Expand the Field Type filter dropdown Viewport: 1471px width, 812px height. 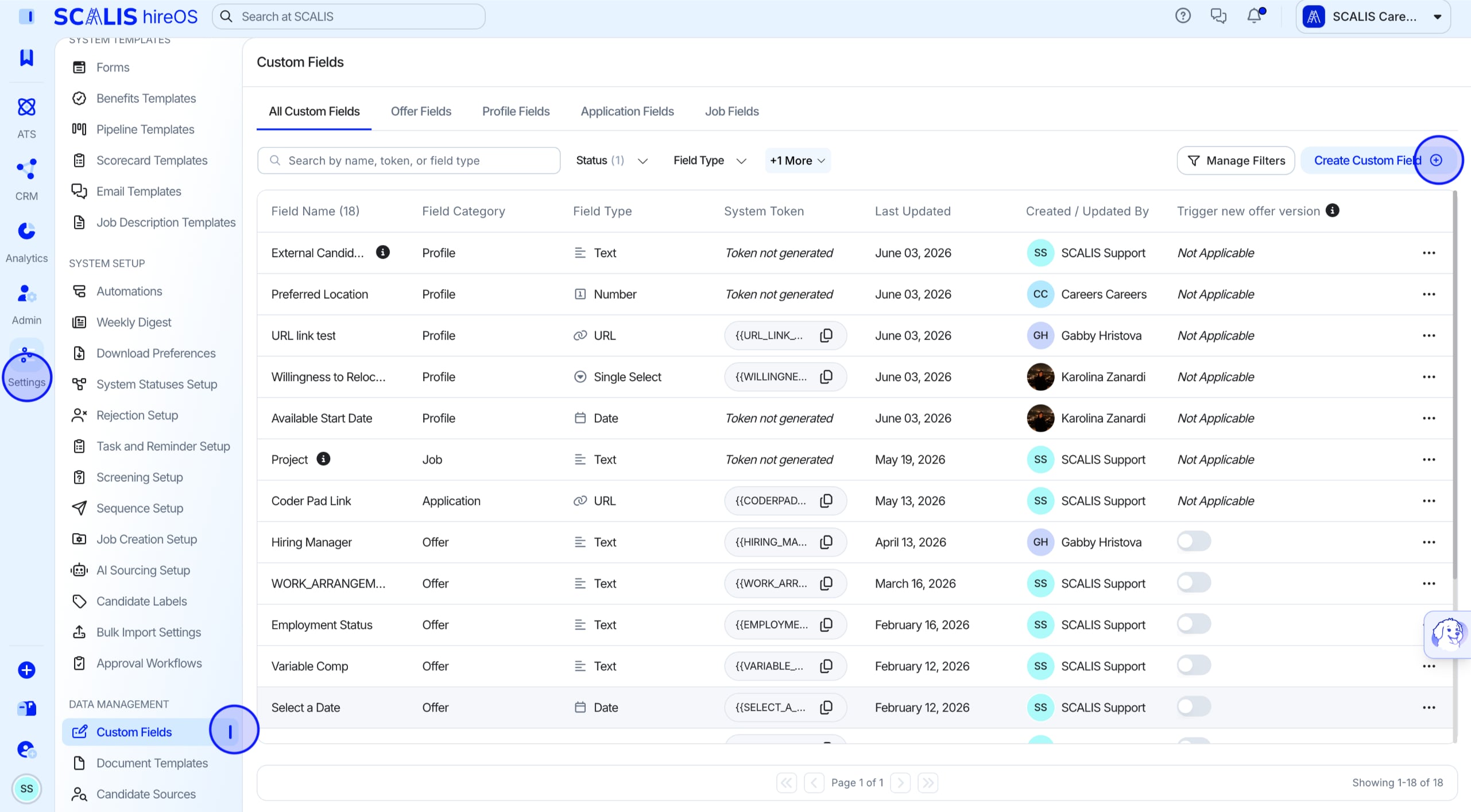pyautogui.click(x=710, y=161)
